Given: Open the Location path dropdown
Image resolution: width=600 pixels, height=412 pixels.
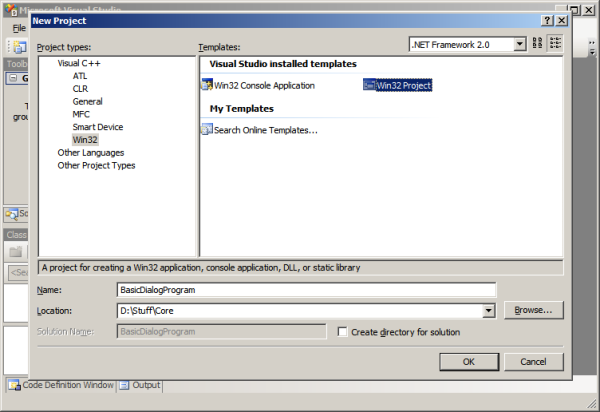Looking at the screenshot, I should click(x=489, y=311).
